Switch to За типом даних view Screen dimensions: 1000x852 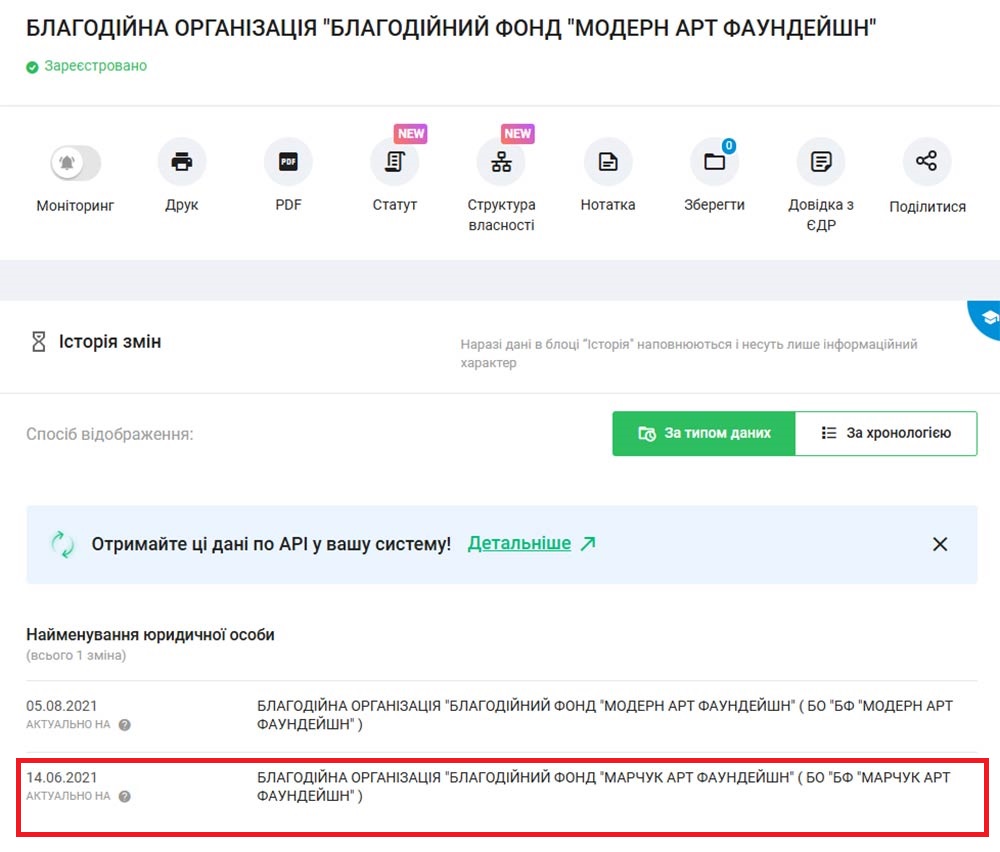[x=704, y=434]
